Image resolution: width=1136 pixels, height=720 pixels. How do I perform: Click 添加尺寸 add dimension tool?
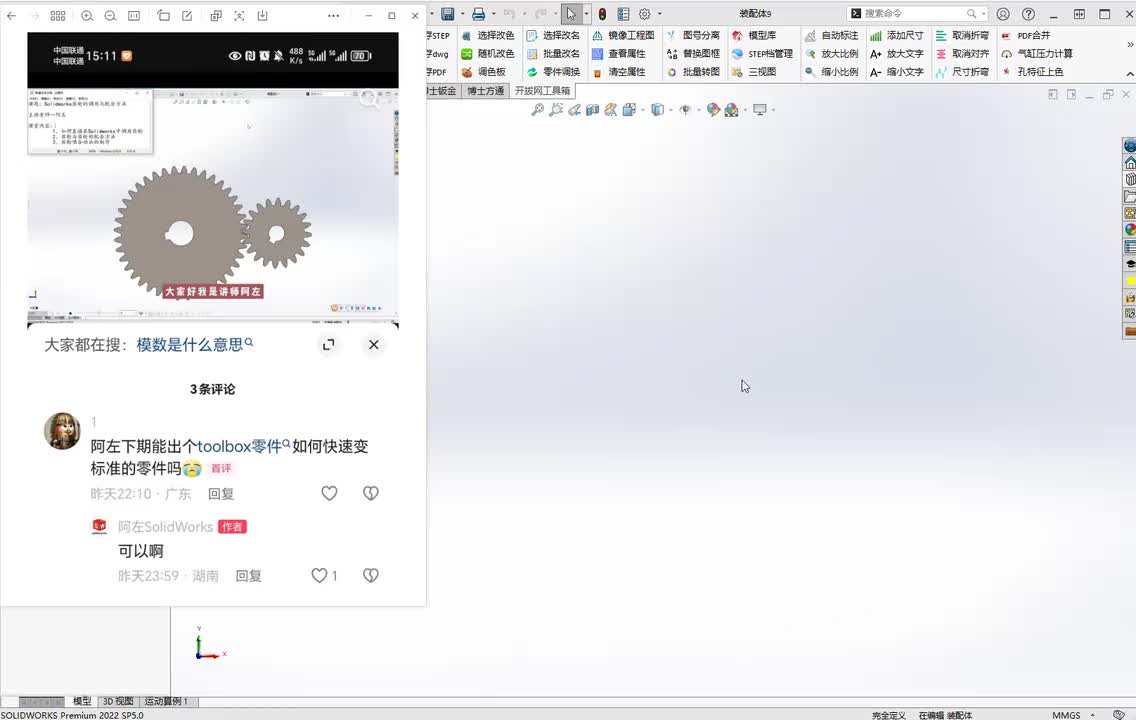[897, 35]
